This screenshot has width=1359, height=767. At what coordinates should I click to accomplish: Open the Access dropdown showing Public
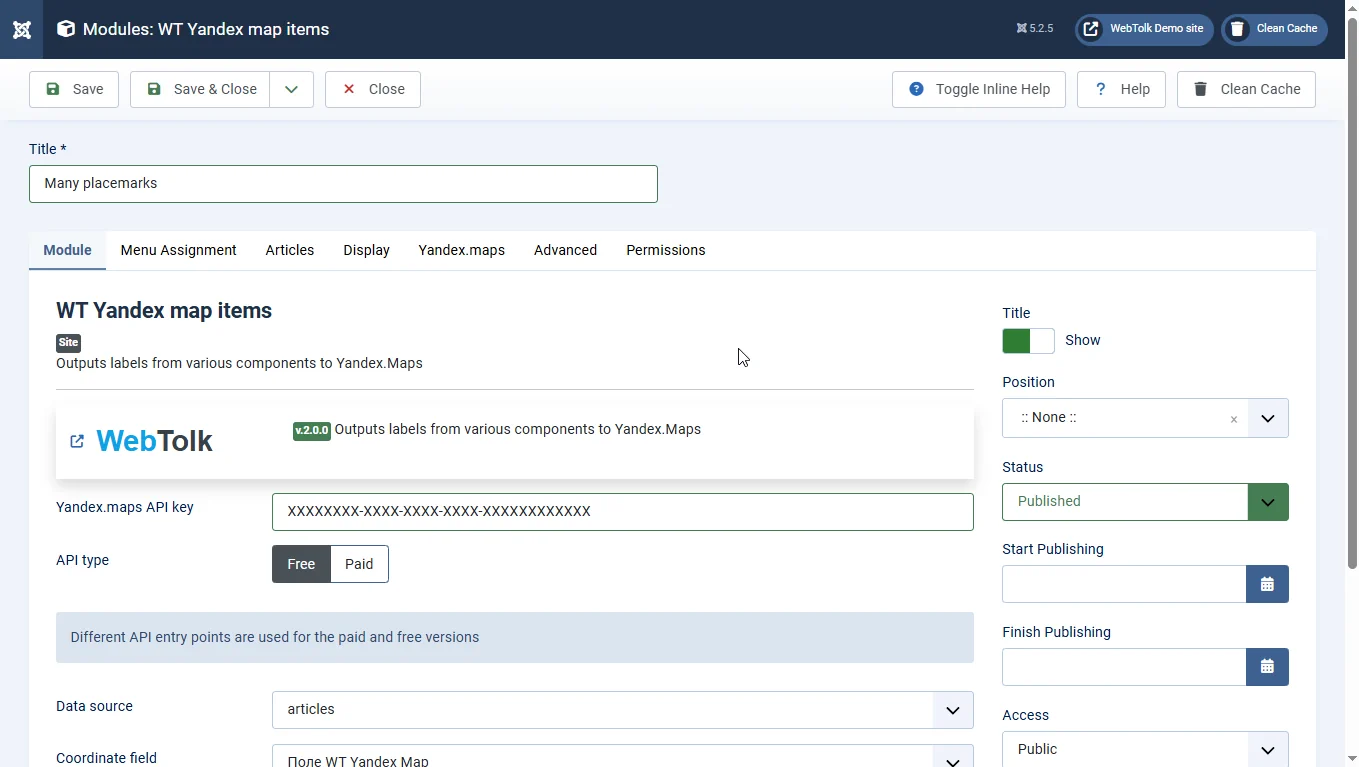click(1145, 749)
